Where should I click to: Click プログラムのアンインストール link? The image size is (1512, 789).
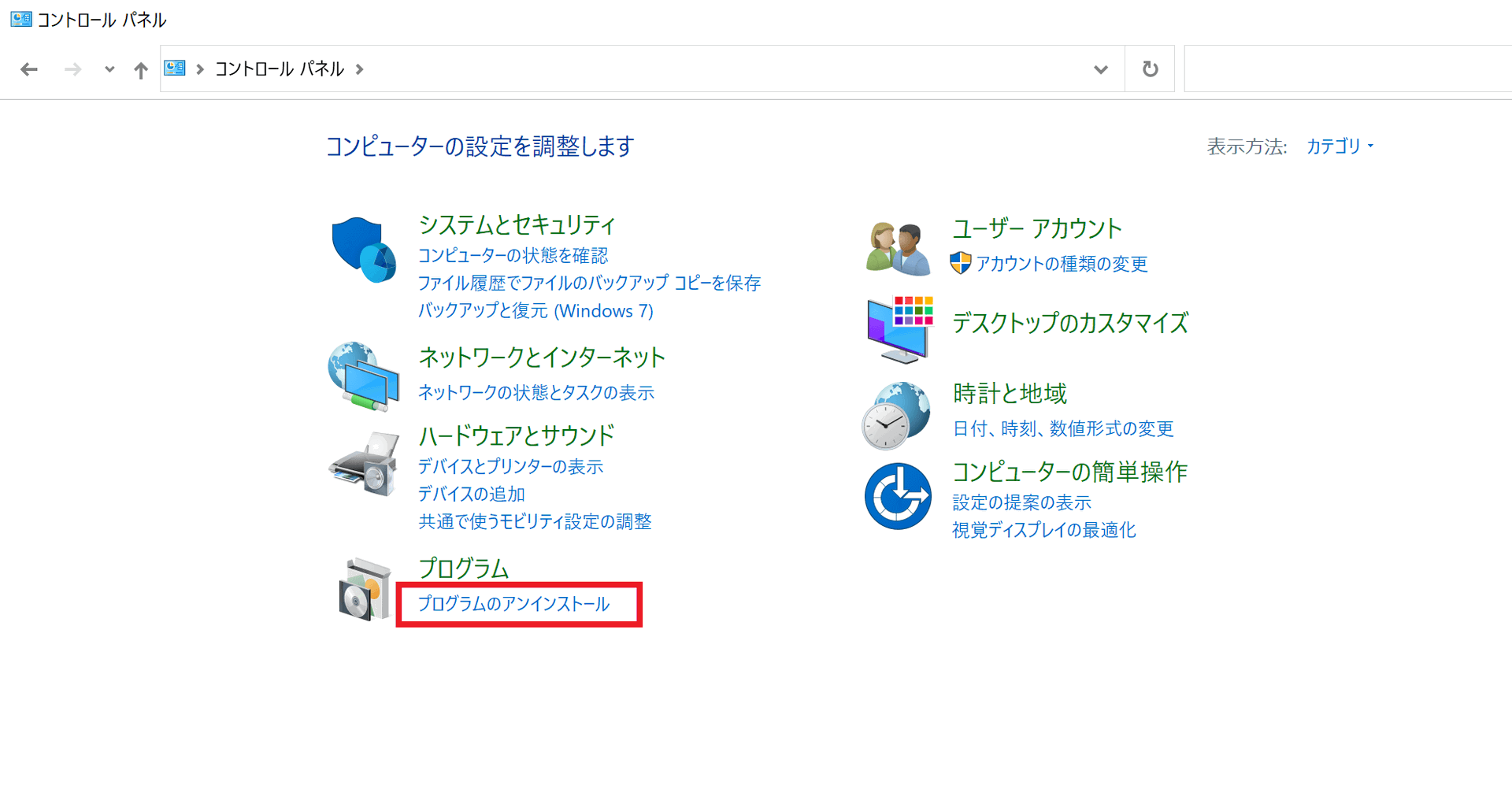click(513, 604)
